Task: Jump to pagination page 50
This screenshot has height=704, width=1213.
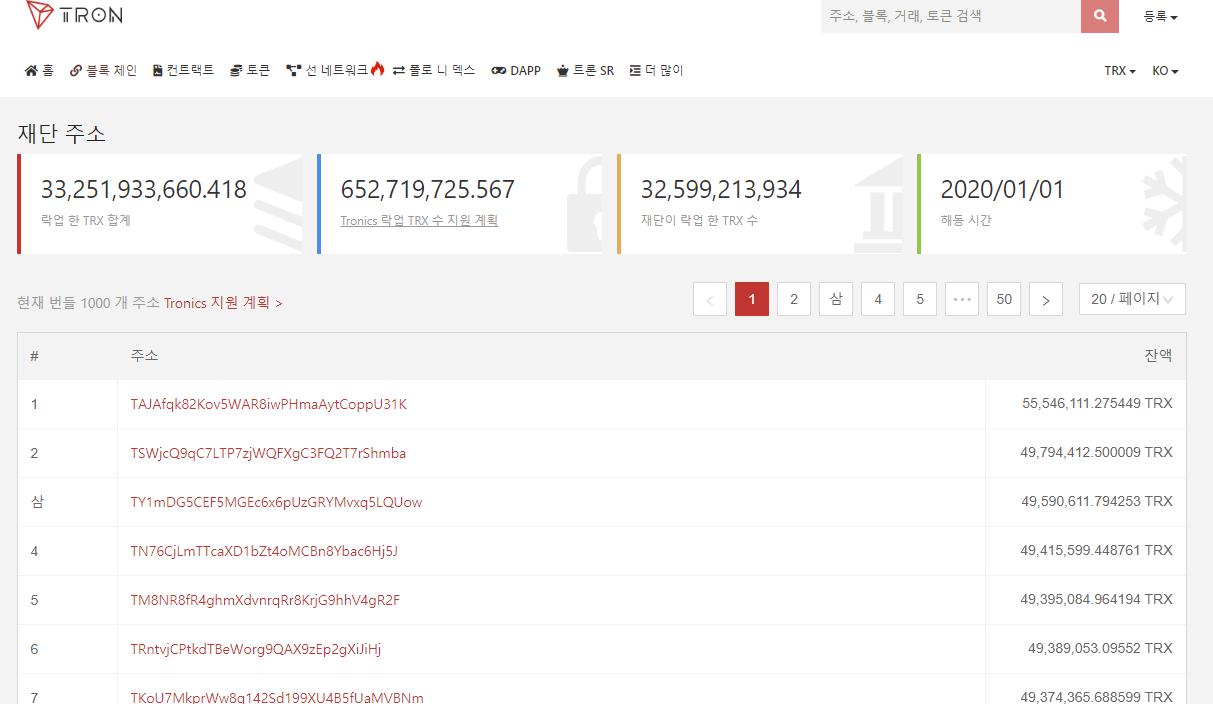Action: coord(1004,299)
